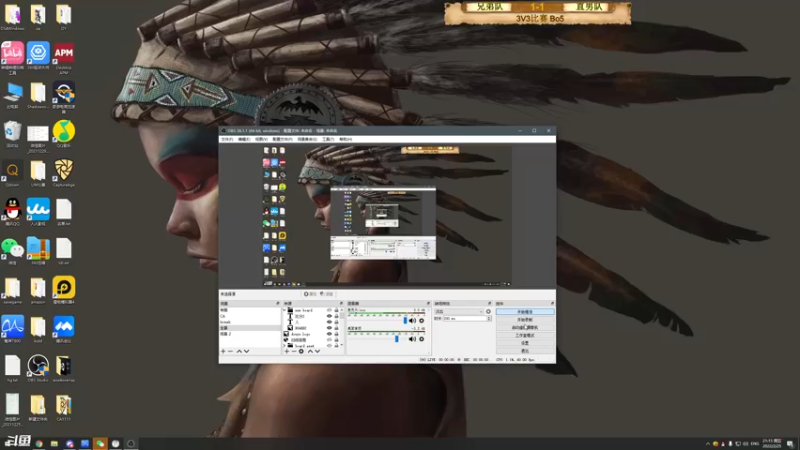Move selected source down

click(x=317, y=352)
